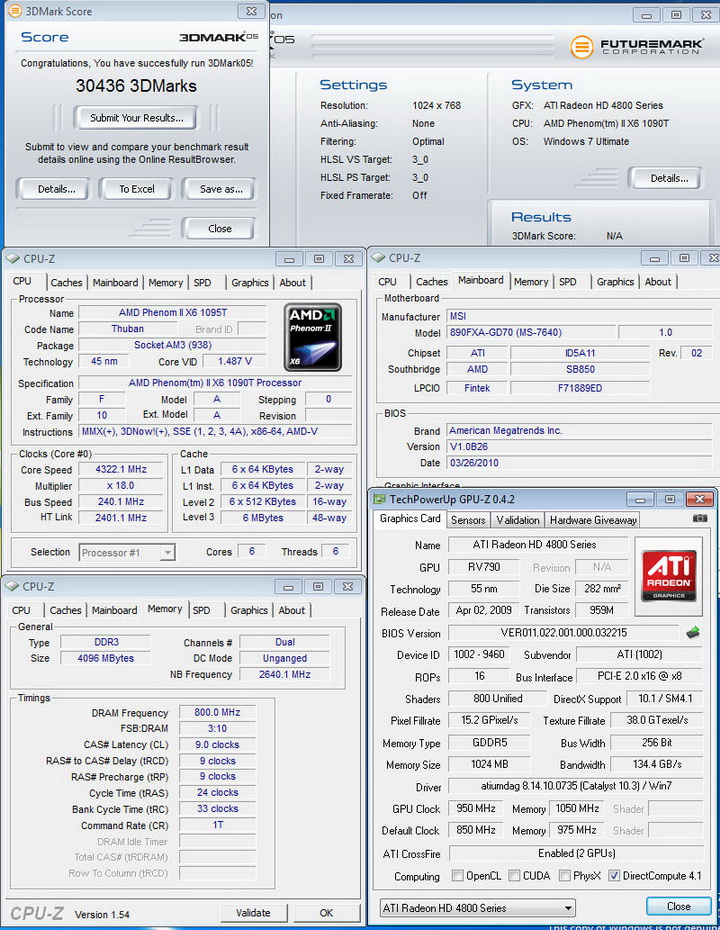Click the BIOS date 03/26/2010 value
This screenshot has width=720, height=930.
coord(579,463)
